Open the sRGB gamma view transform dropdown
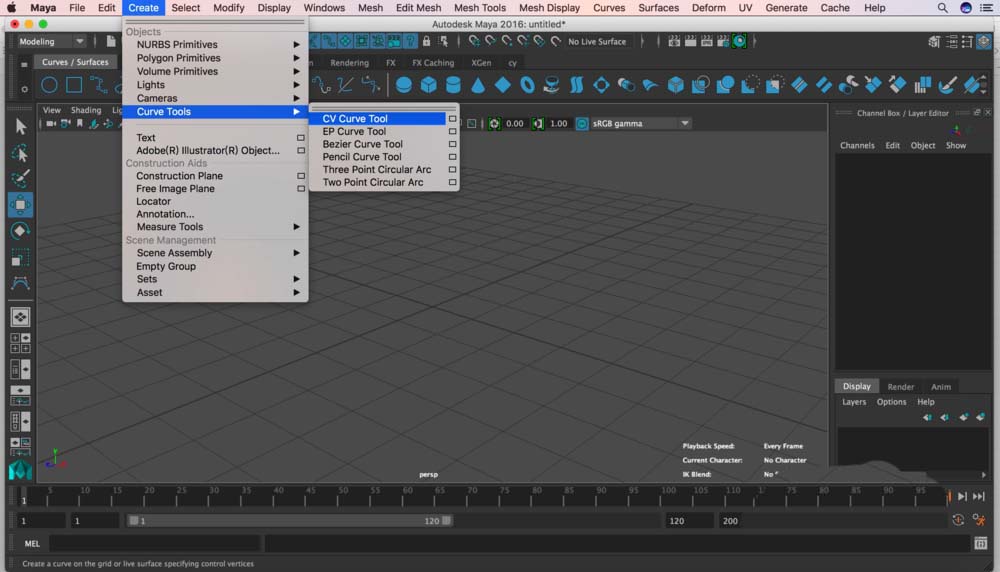1000x572 pixels. 640,124
